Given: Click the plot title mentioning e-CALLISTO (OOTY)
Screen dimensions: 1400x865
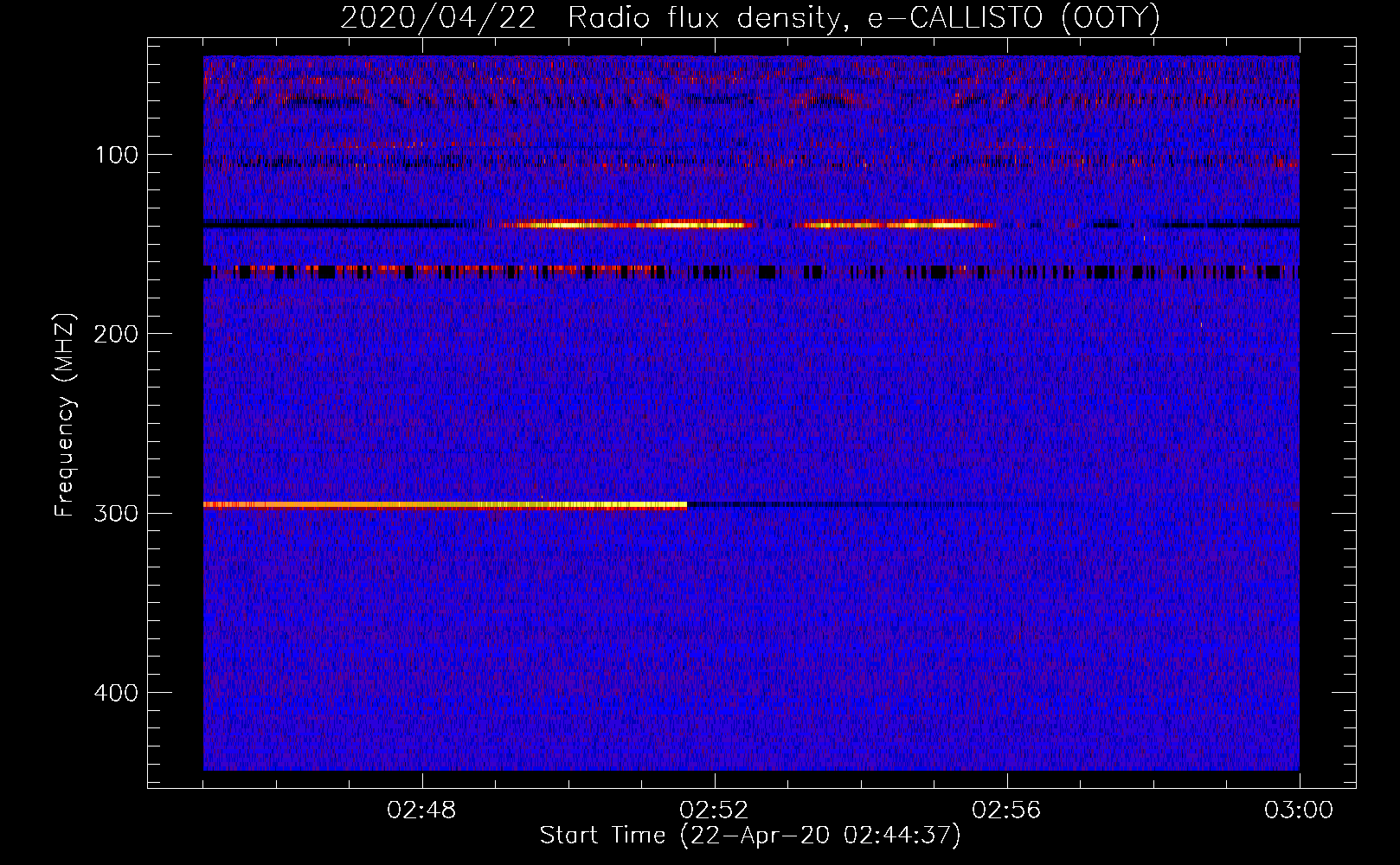Looking at the screenshot, I should 750,17.
